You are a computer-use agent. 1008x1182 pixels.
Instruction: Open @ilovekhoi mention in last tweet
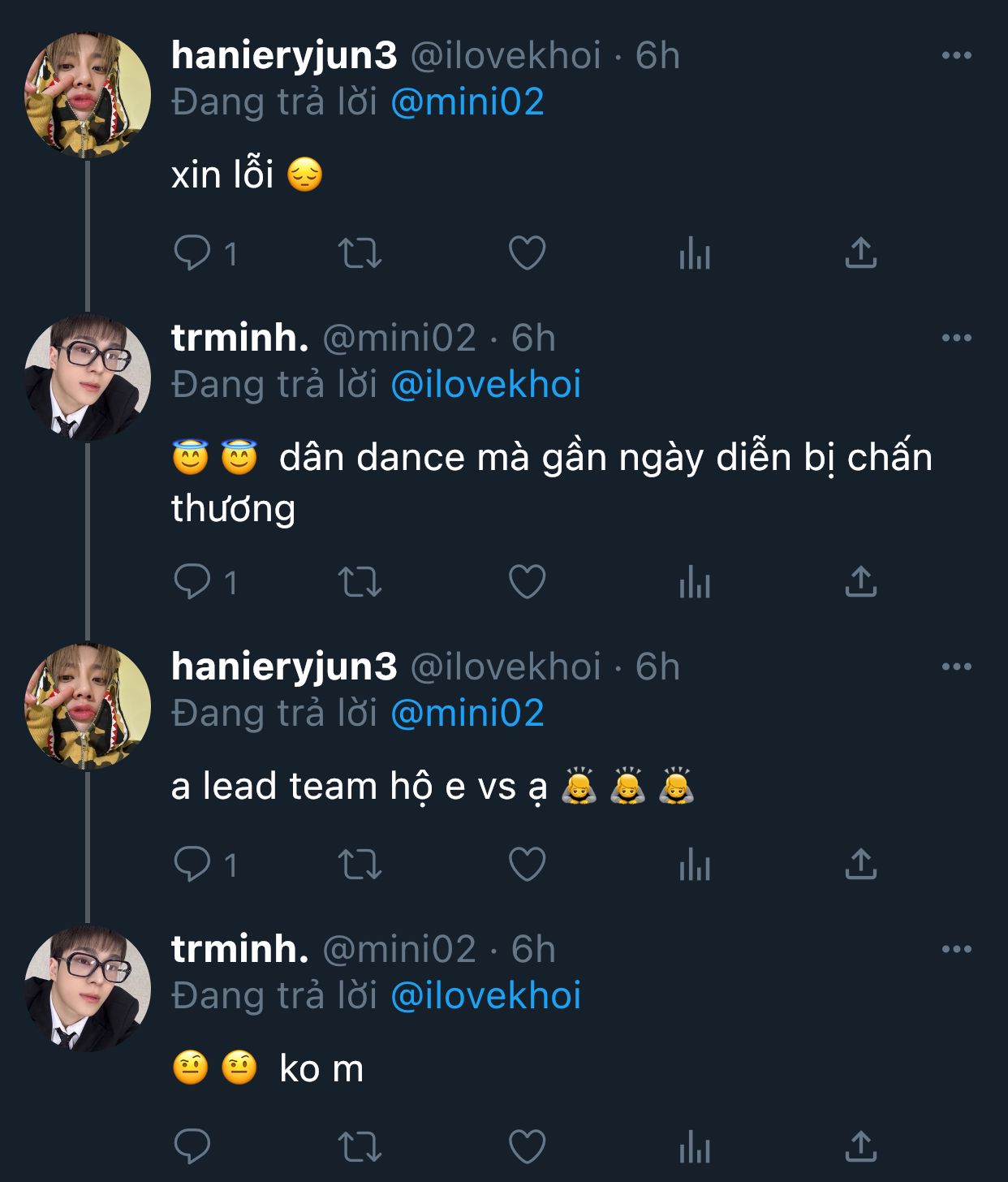pos(485,996)
